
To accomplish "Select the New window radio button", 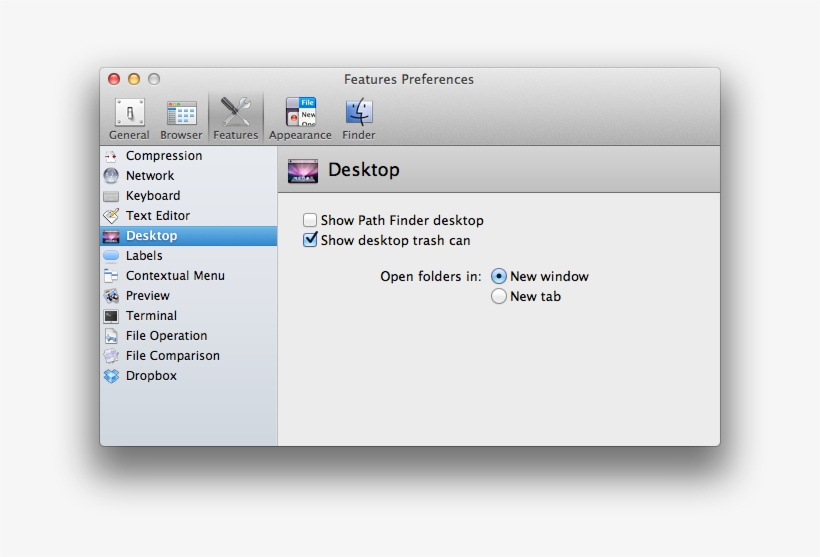I will 499,276.
